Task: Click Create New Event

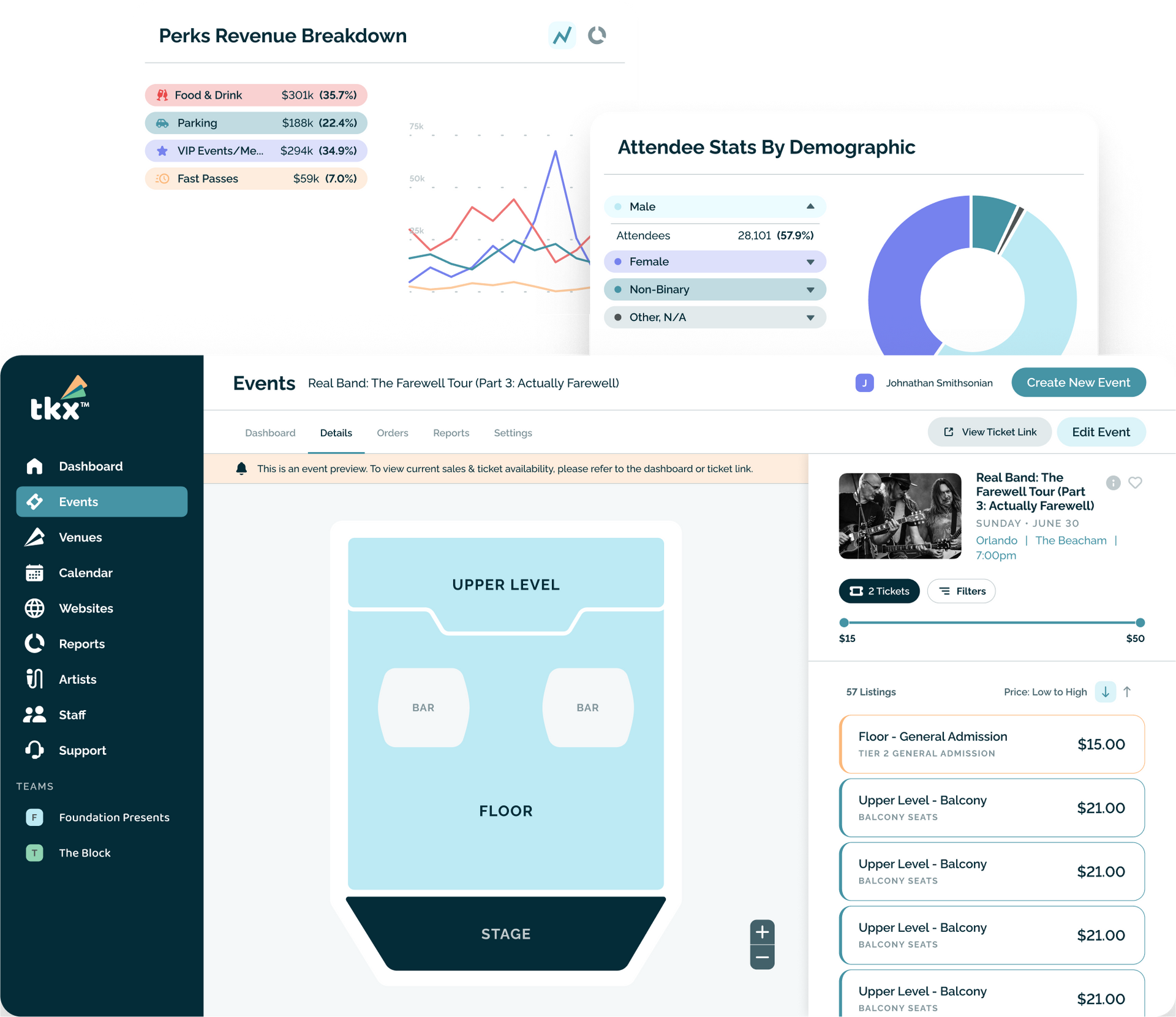Action: [x=1079, y=382]
